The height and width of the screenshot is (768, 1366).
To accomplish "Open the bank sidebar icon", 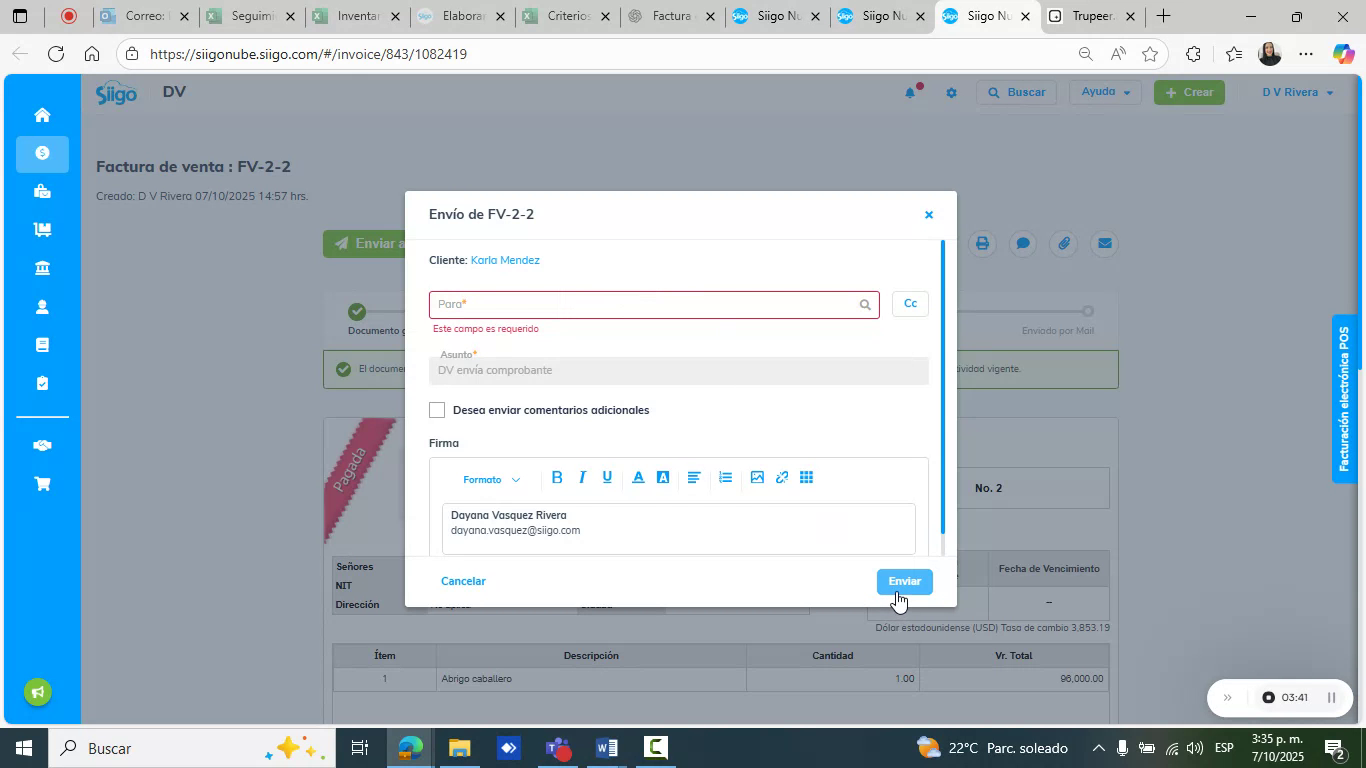I will (42, 268).
